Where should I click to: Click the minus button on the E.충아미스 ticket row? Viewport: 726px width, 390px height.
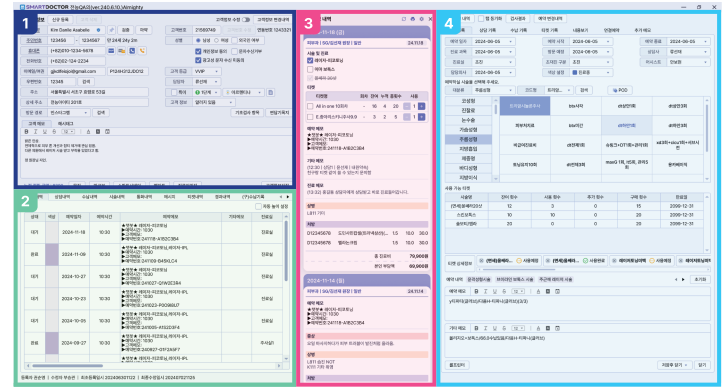tap(407, 117)
